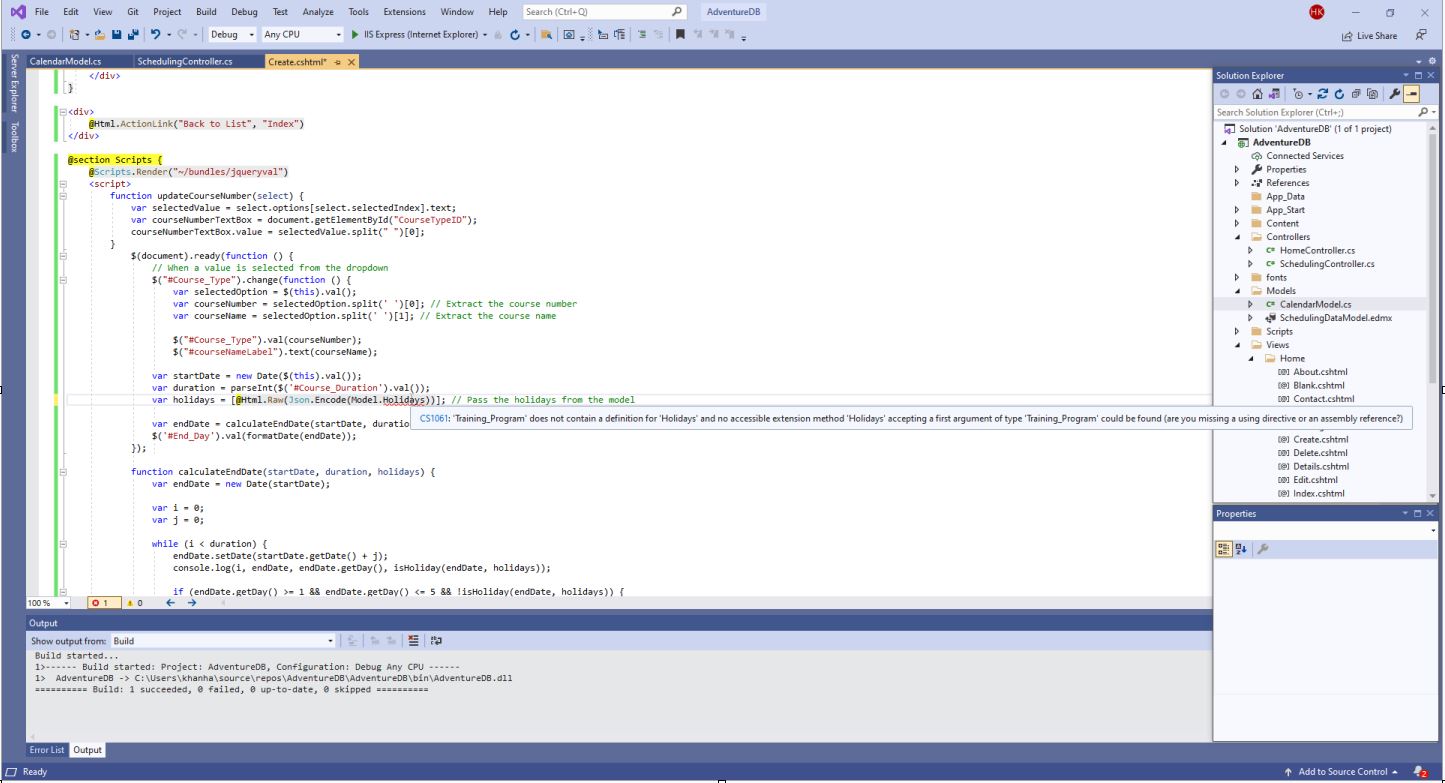Click the Save All toolbar icon
This screenshot has height=783, width=1445.
(x=133, y=35)
